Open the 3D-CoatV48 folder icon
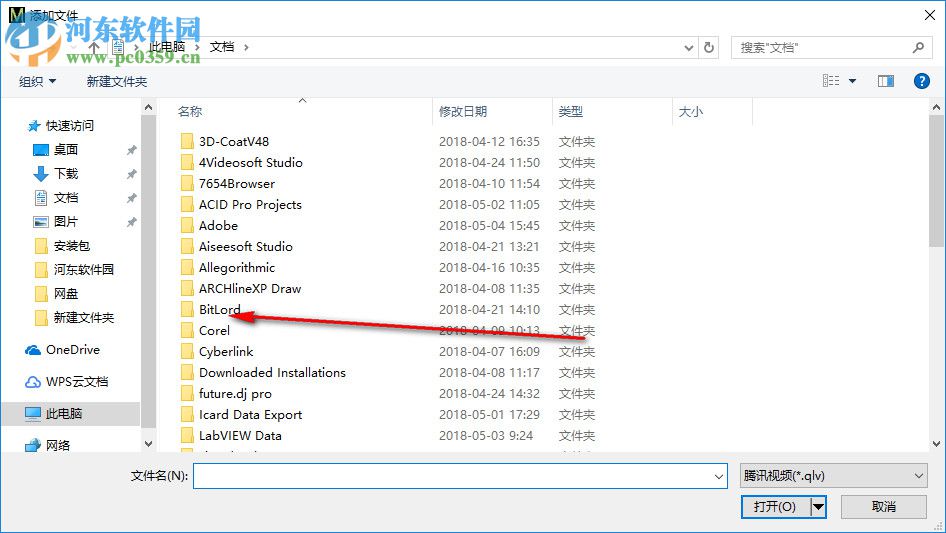The height and width of the screenshot is (533, 946). tap(187, 141)
